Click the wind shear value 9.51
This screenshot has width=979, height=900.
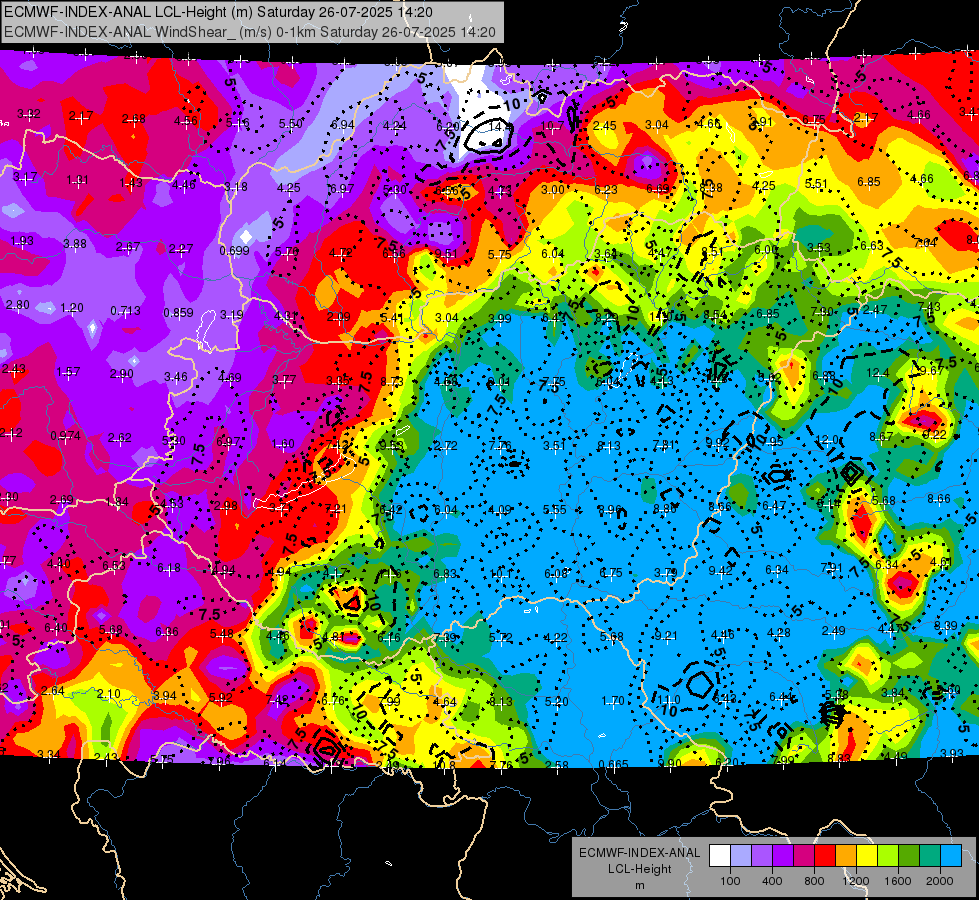click(x=446, y=254)
